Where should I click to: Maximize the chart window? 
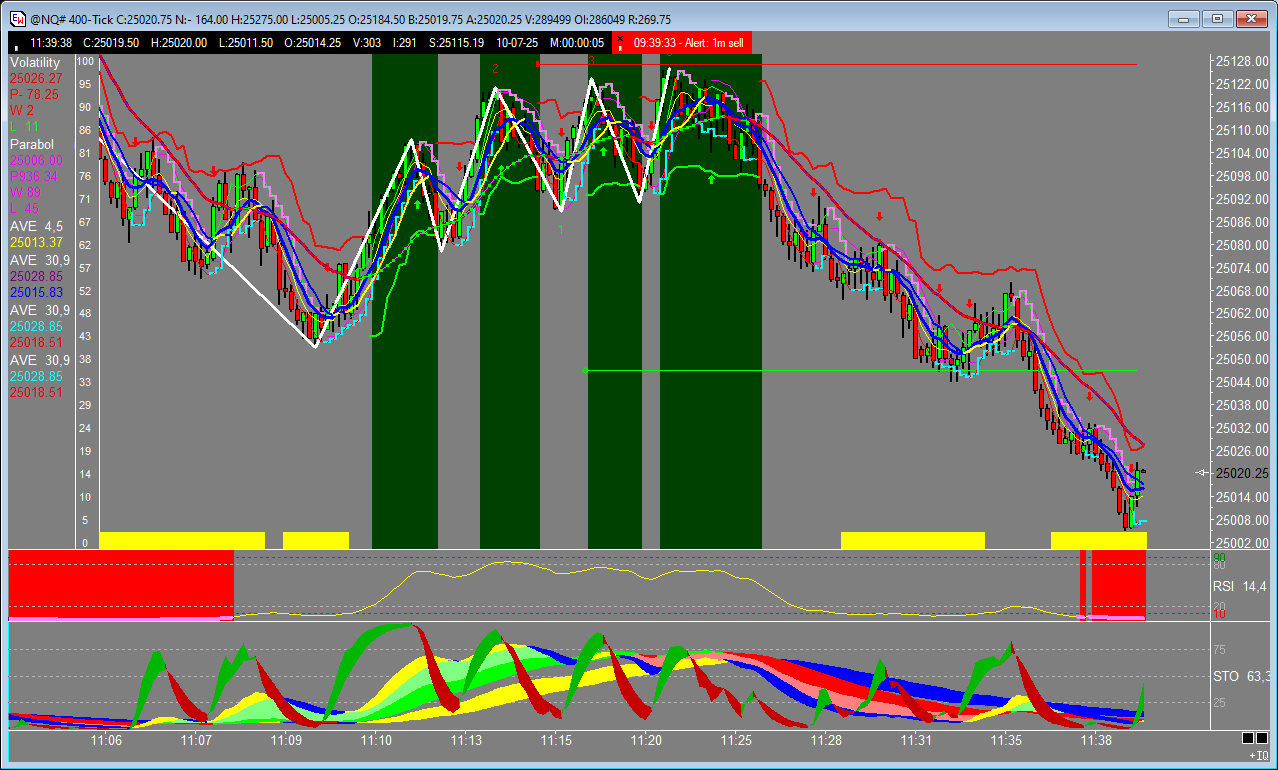1217,18
